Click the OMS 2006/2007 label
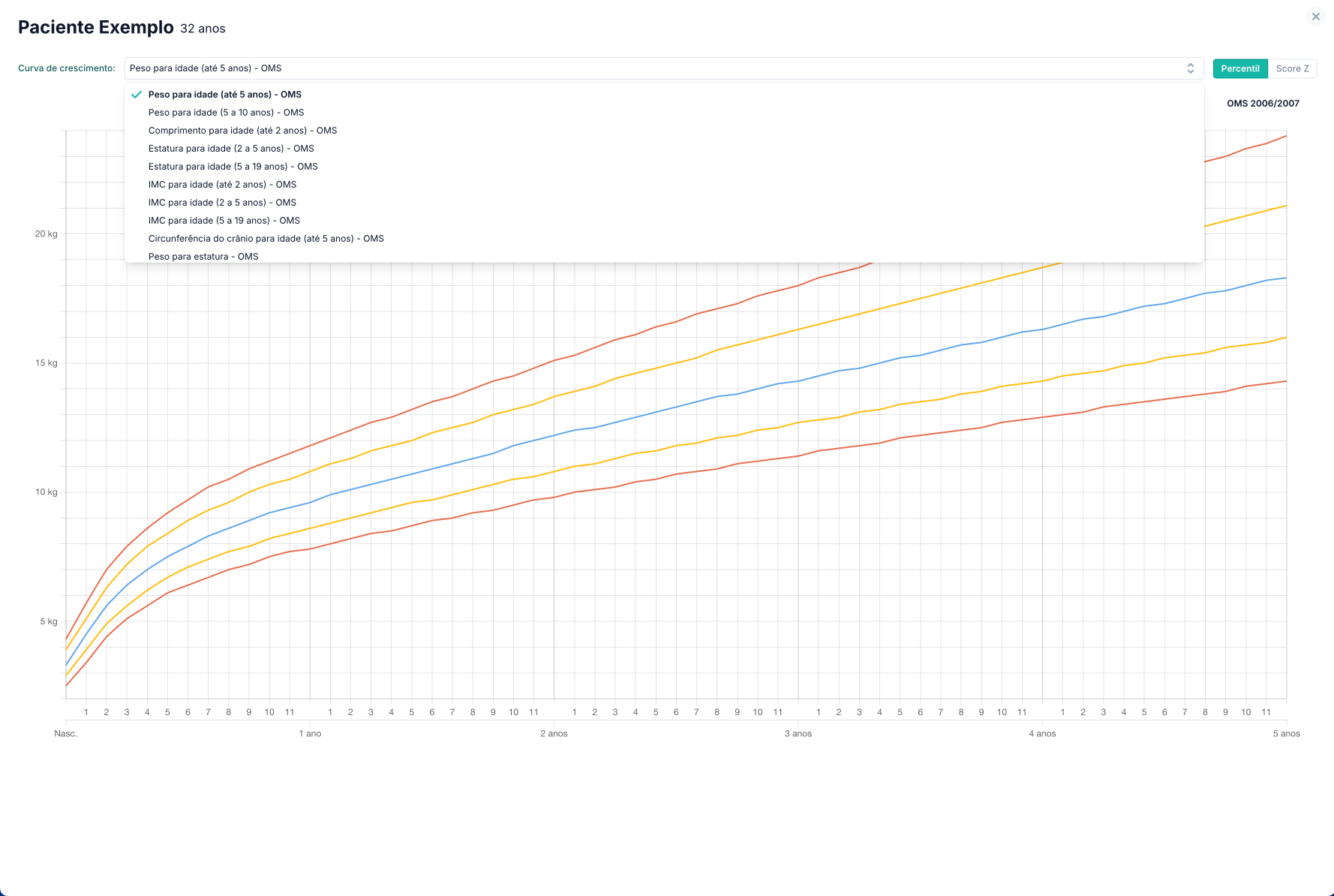The height and width of the screenshot is (896, 1334). pos(1263,104)
